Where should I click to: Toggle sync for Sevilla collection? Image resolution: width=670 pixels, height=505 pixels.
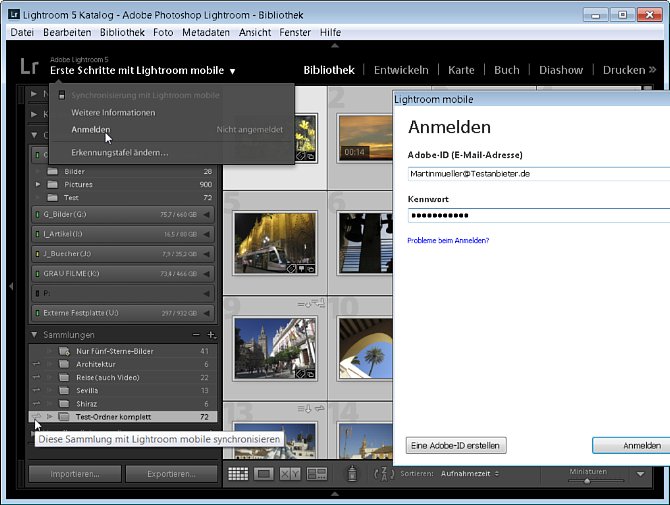[x=35, y=390]
